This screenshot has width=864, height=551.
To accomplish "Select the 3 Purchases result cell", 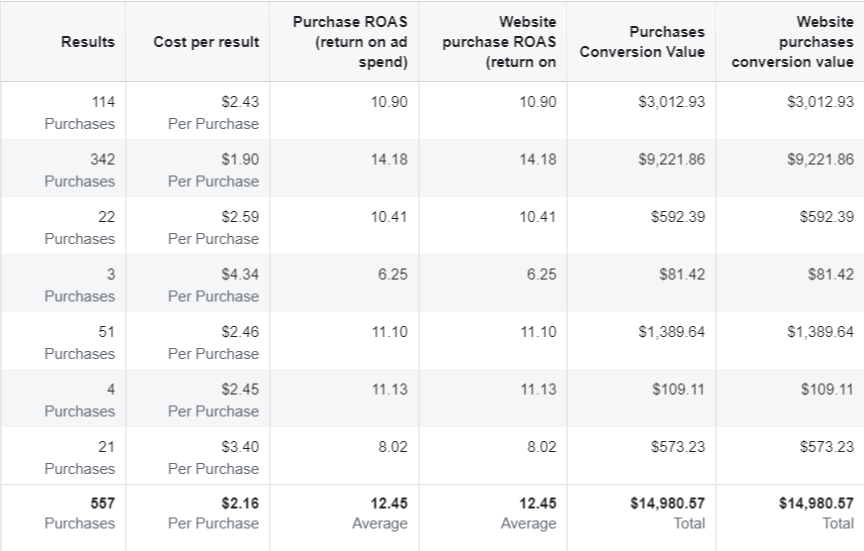I will [x=80, y=285].
